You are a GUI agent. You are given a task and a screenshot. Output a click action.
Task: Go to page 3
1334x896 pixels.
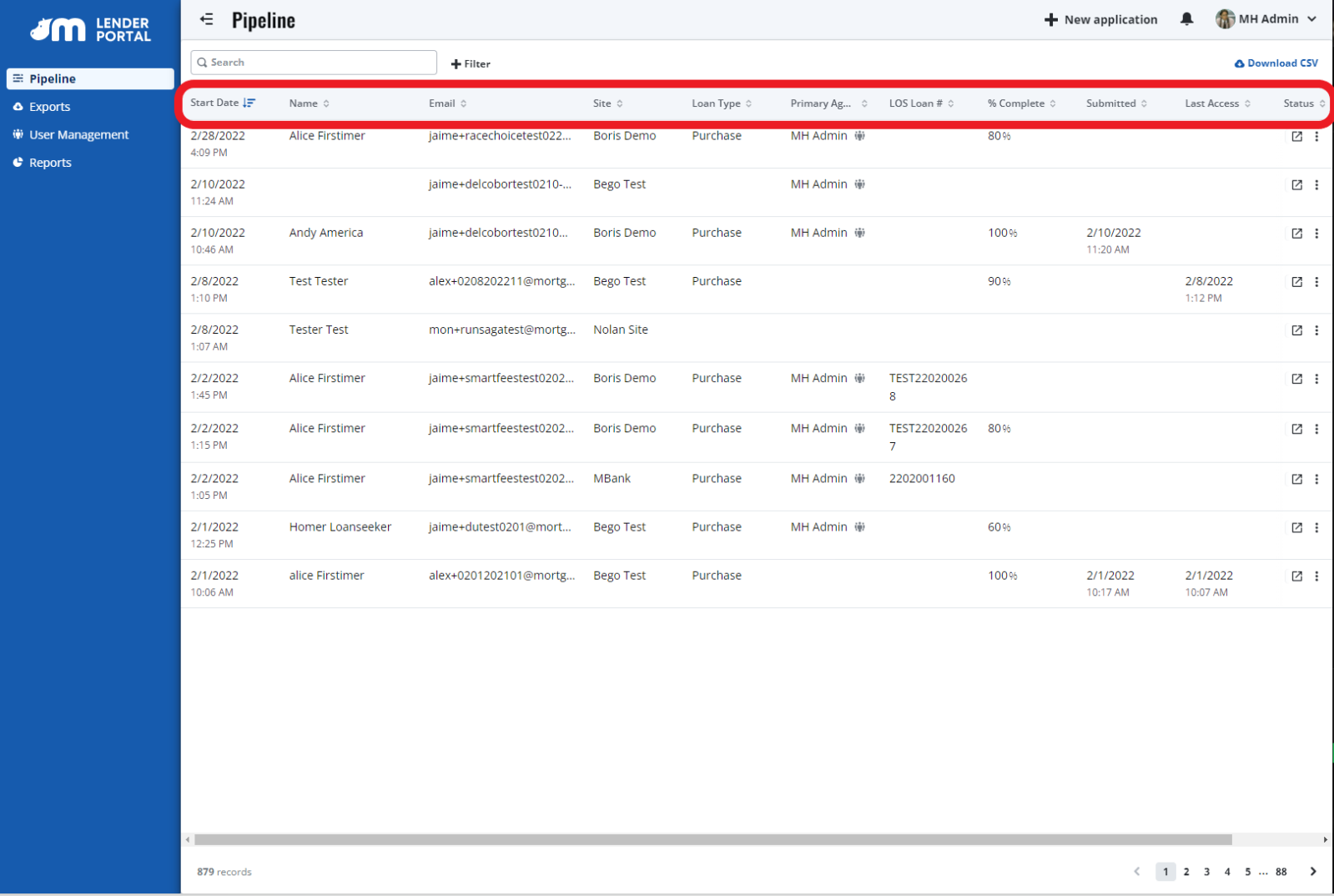1206,871
